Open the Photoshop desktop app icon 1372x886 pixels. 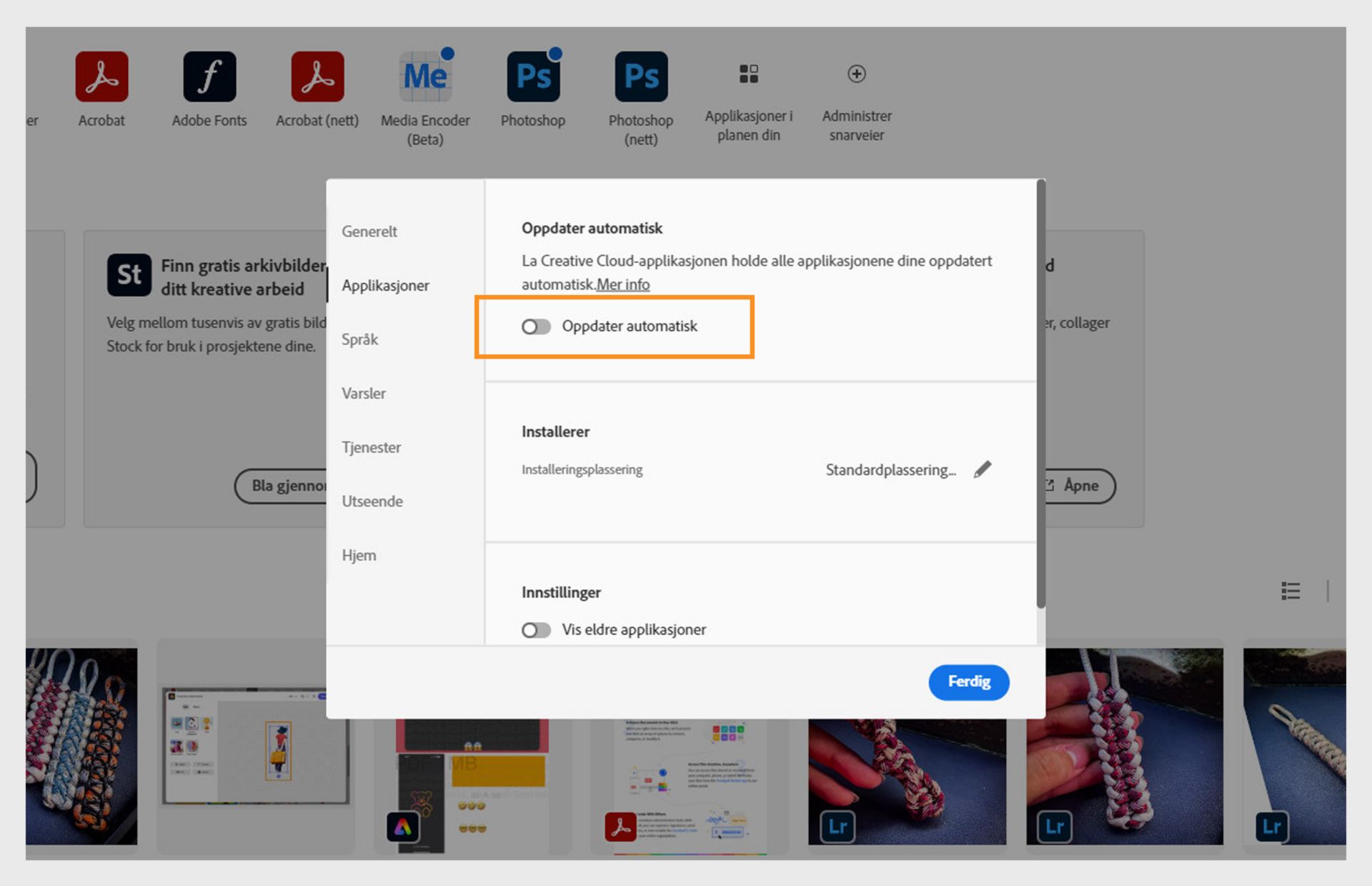[x=533, y=76]
